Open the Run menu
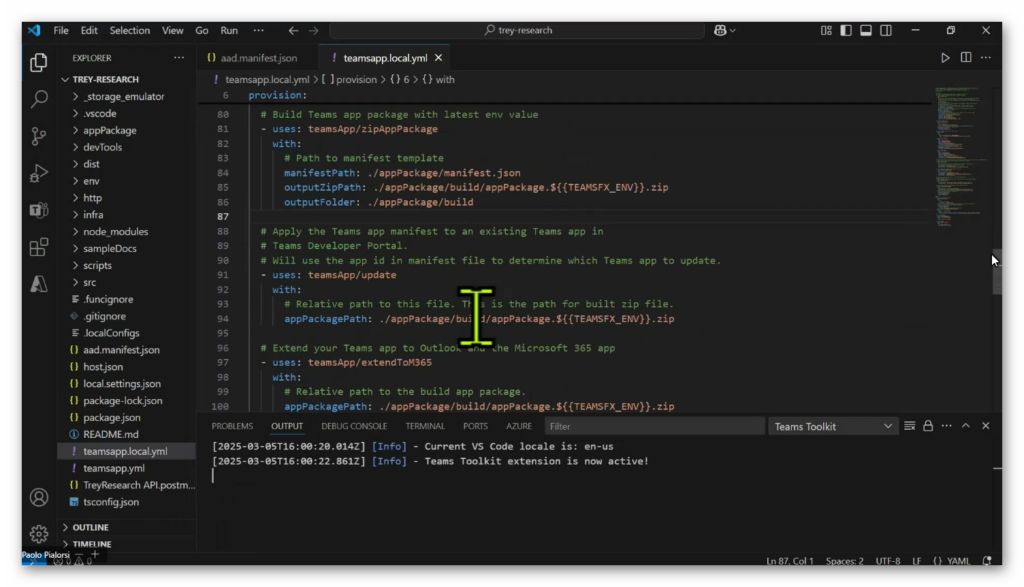The image size is (1024, 587). tap(229, 30)
